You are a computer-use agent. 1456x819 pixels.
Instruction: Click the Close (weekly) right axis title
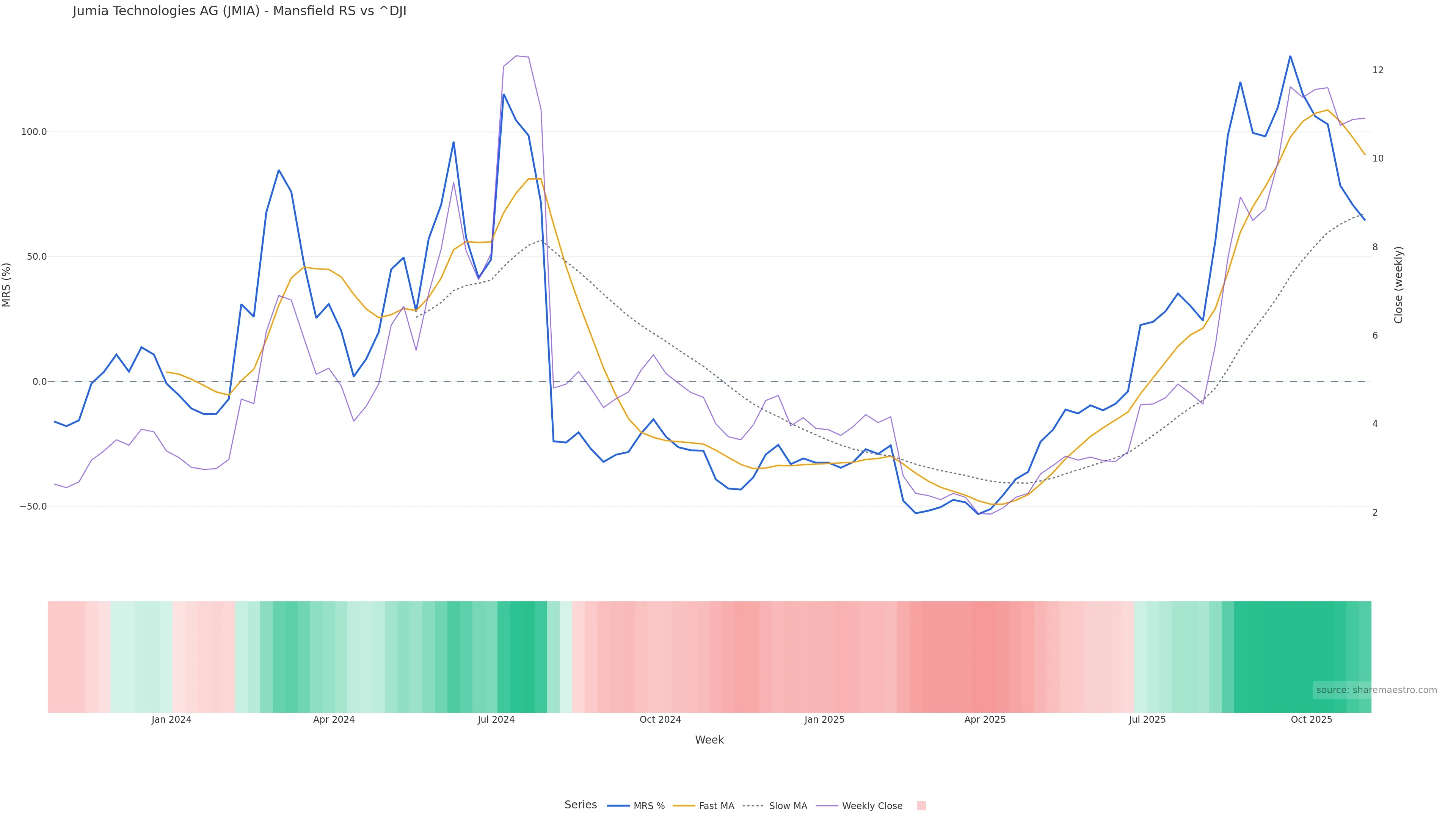(x=1398, y=285)
